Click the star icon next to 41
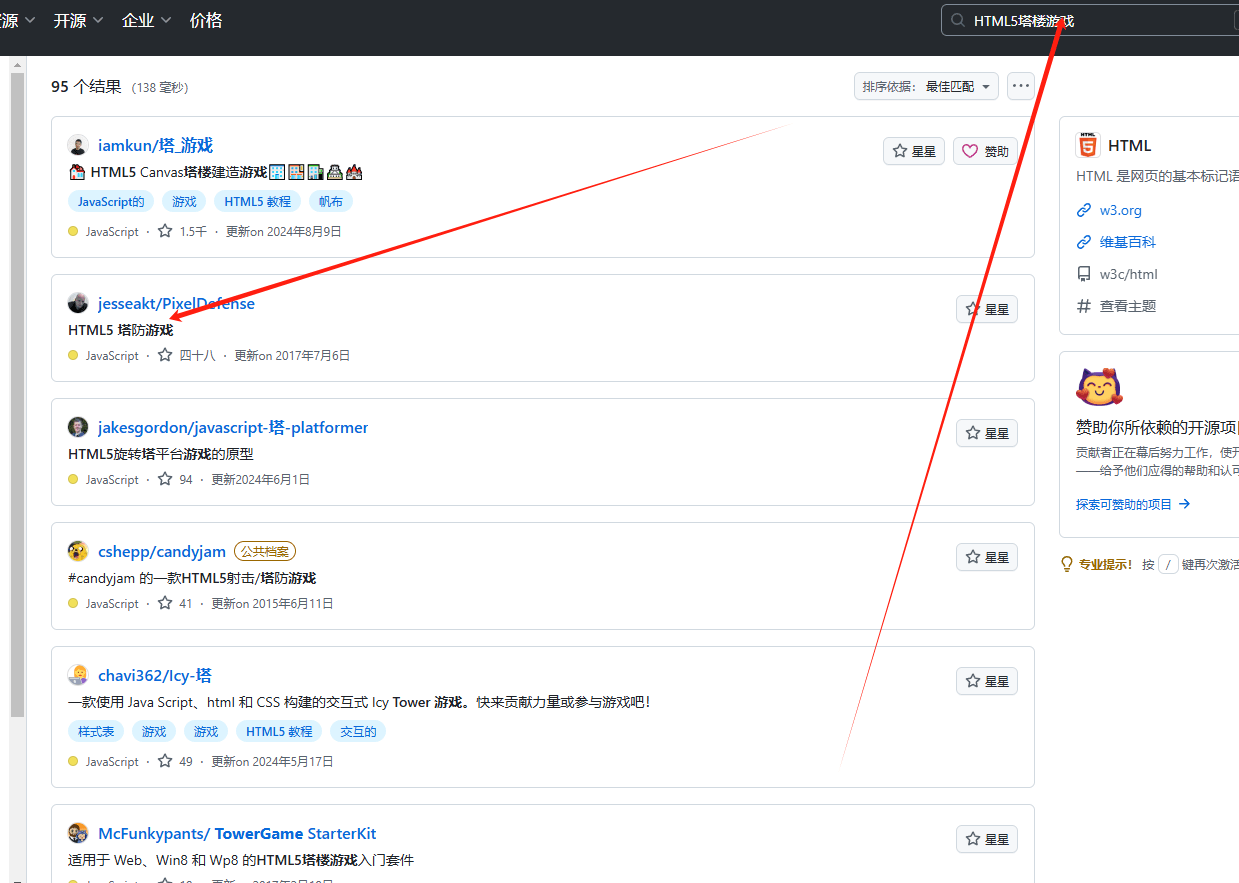1239x883 pixels. click(x=165, y=603)
